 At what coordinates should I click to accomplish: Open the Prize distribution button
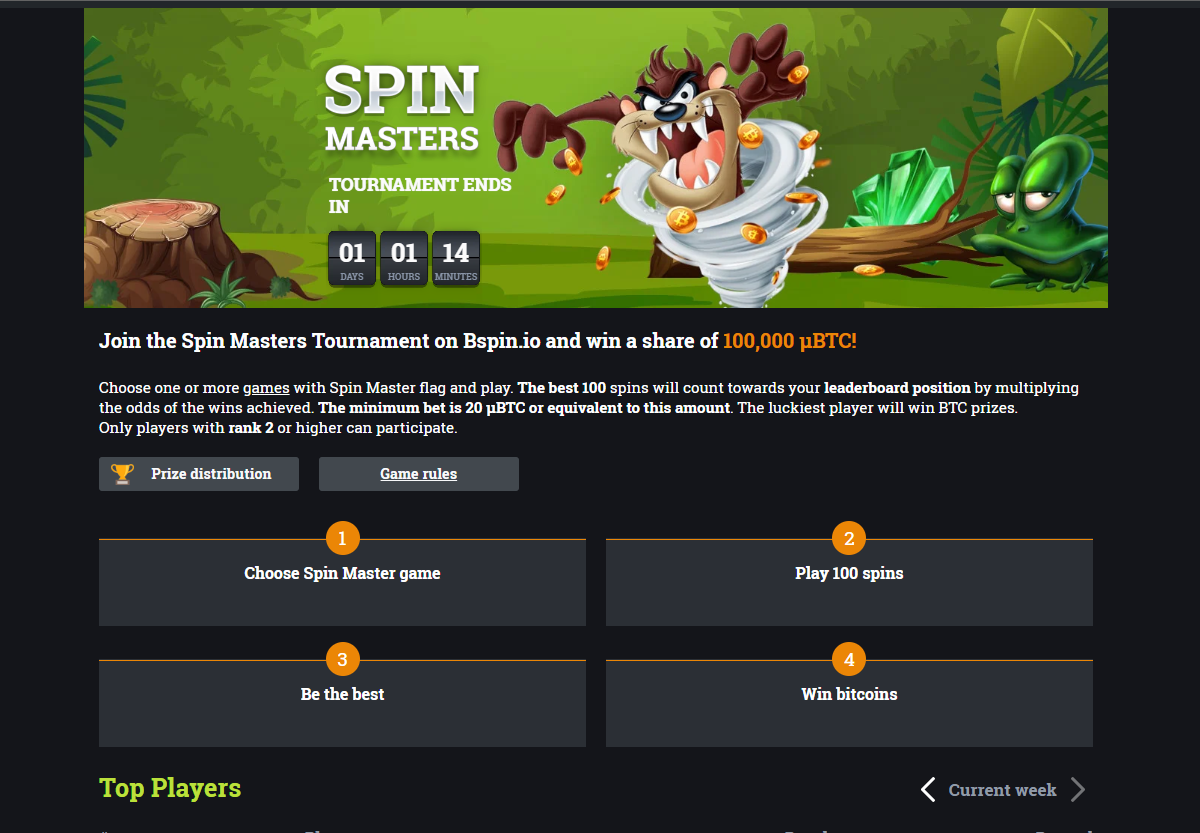click(x=199, y=474)
